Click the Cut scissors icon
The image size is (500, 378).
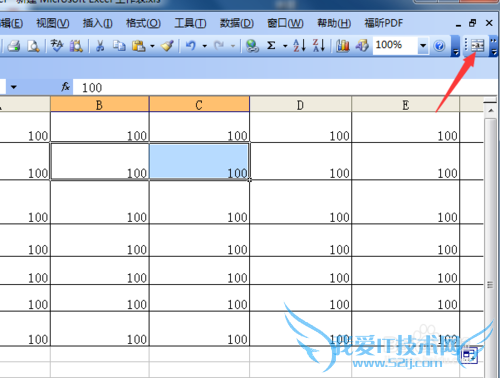(100, 45)
